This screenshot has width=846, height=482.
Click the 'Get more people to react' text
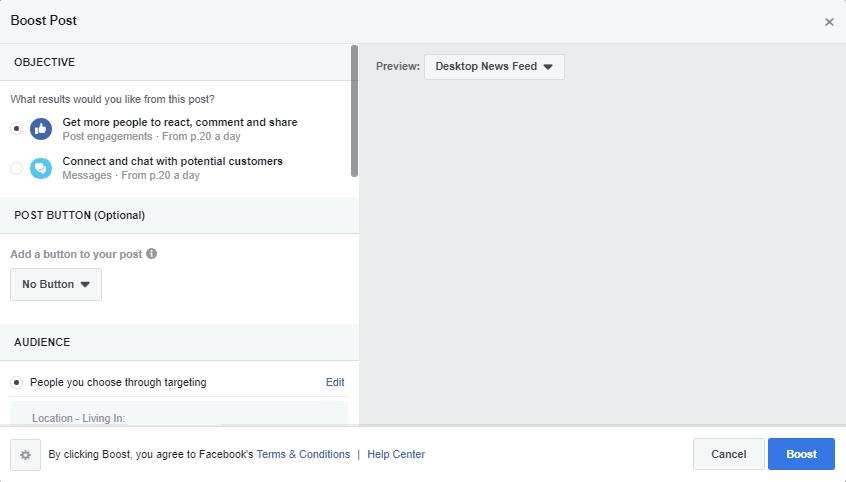click(180, 122)
